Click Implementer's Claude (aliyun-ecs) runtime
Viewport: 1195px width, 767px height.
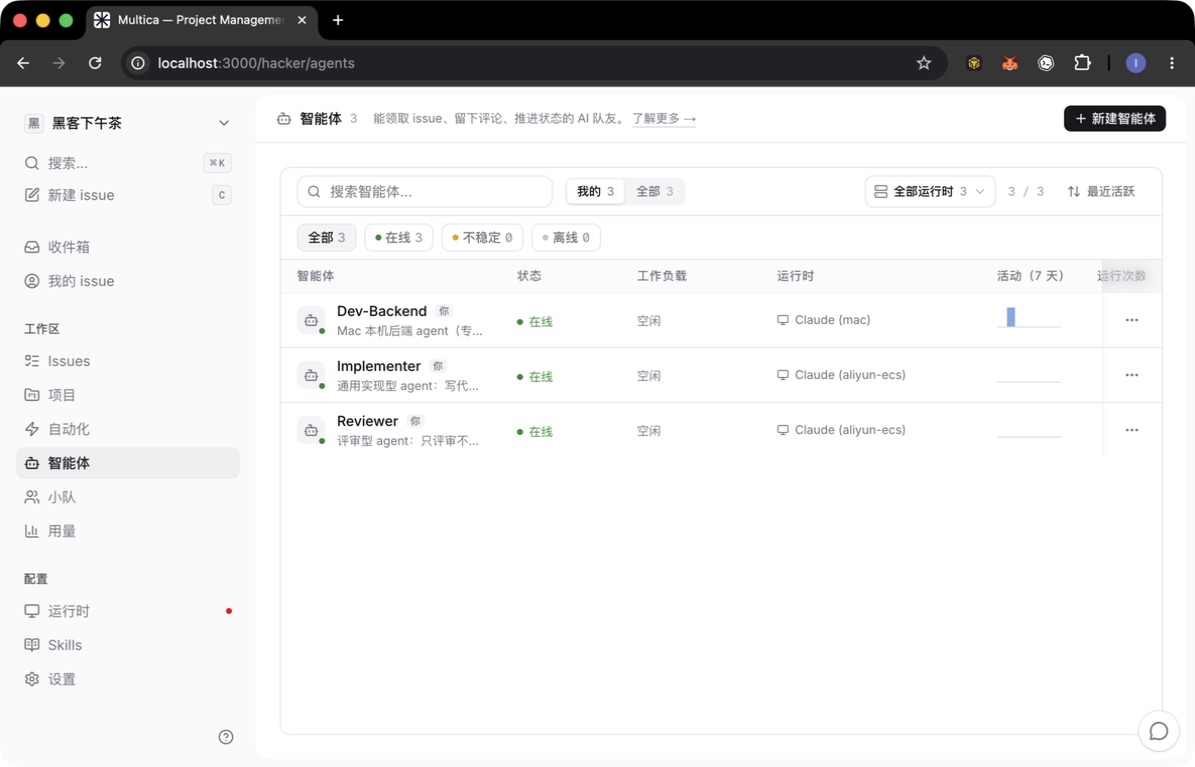point(841,374)
